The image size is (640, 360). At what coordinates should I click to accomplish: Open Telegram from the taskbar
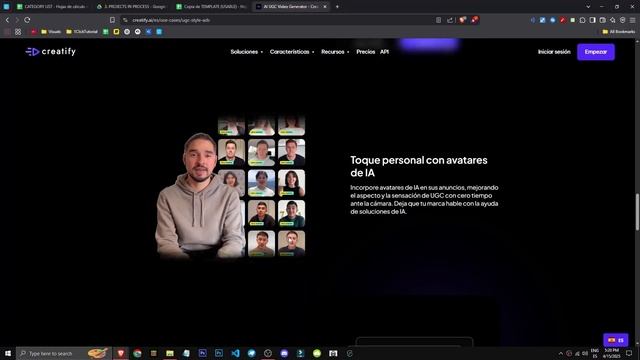click(x=251, y=353)
